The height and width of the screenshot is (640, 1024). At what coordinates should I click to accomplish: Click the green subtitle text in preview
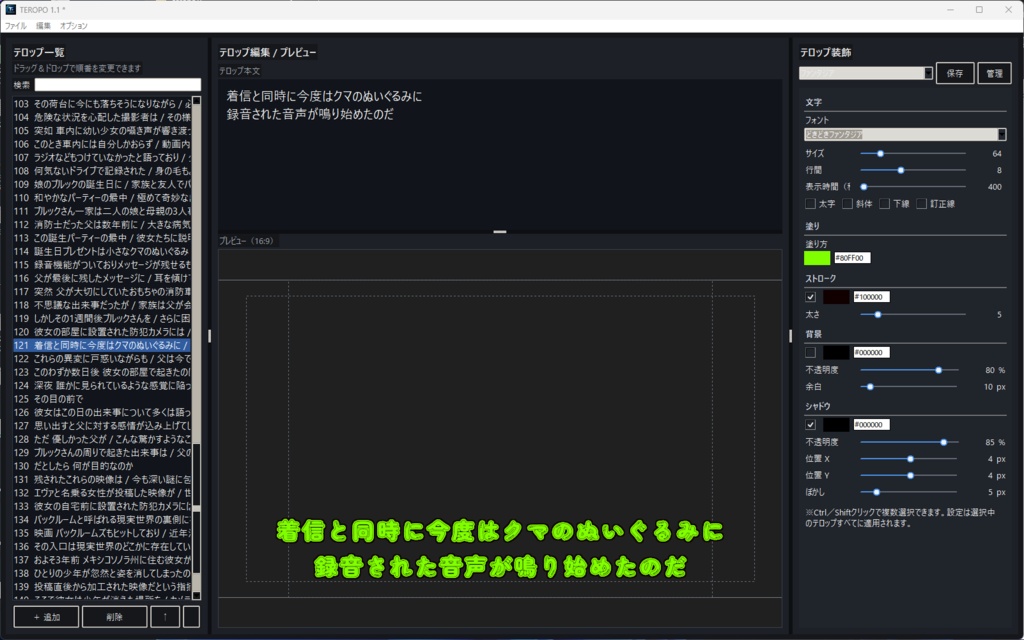500,549
